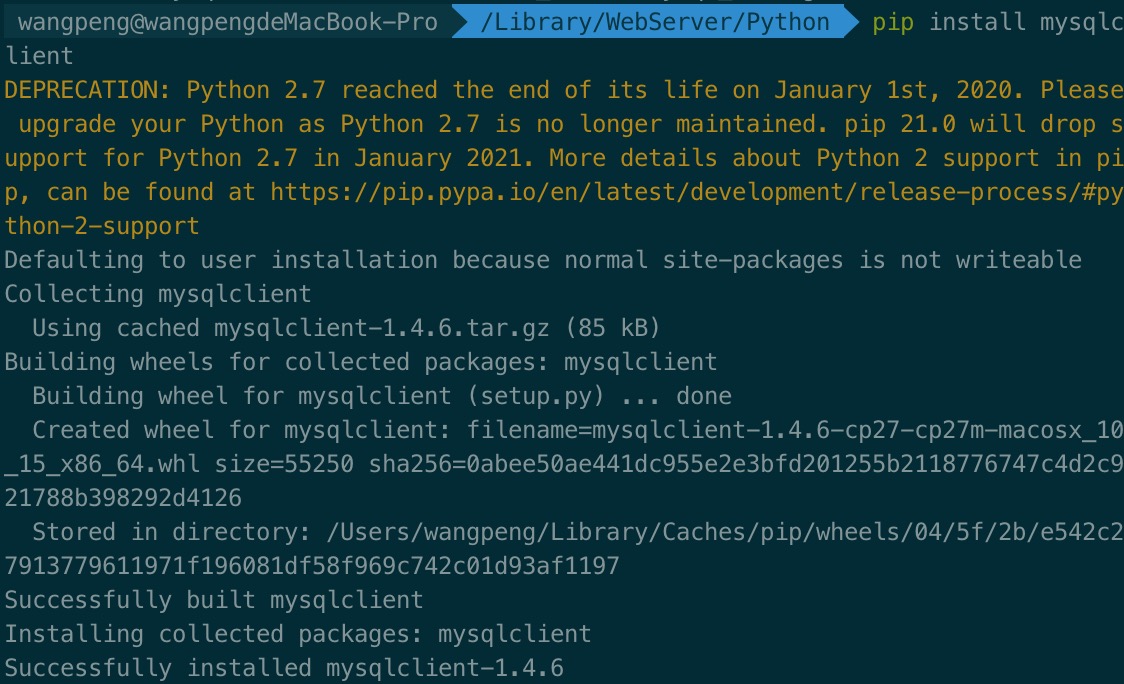This screenshot has width=1124, height=684.
Task: Click the '21788b398292d4126' hash remainder line
Action: click(123, 498)
